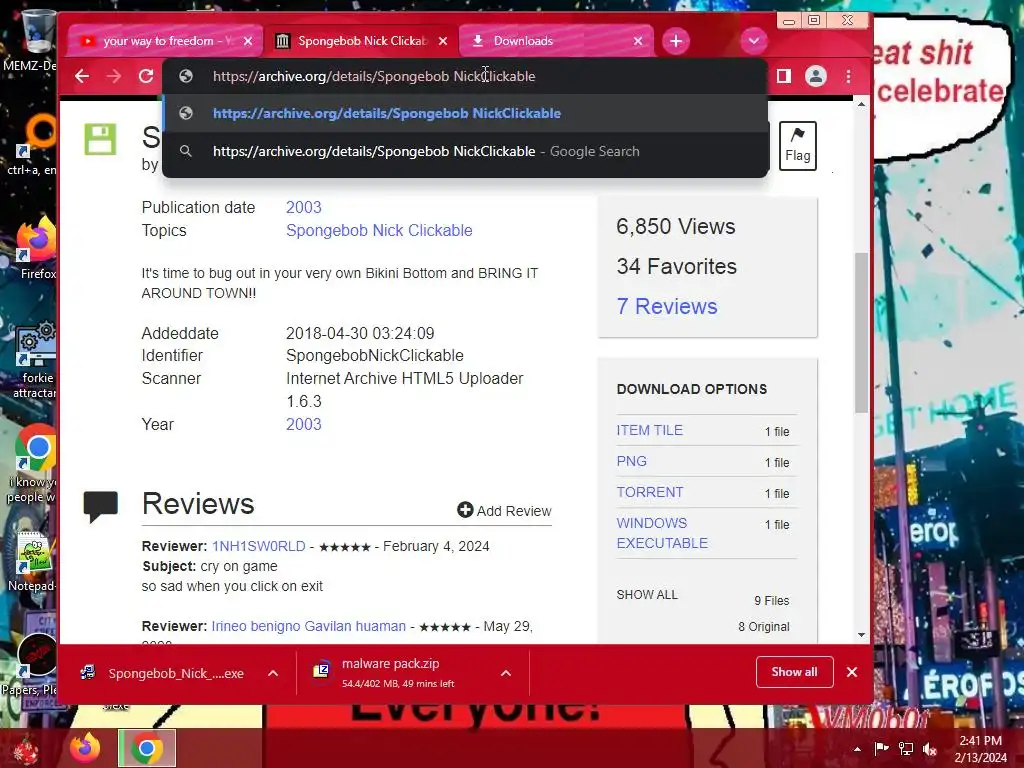Close the downloads bar
Image resolution: width=1024 pixels, height=768 pixels.
pyautogui.click(x=852, y=672)
